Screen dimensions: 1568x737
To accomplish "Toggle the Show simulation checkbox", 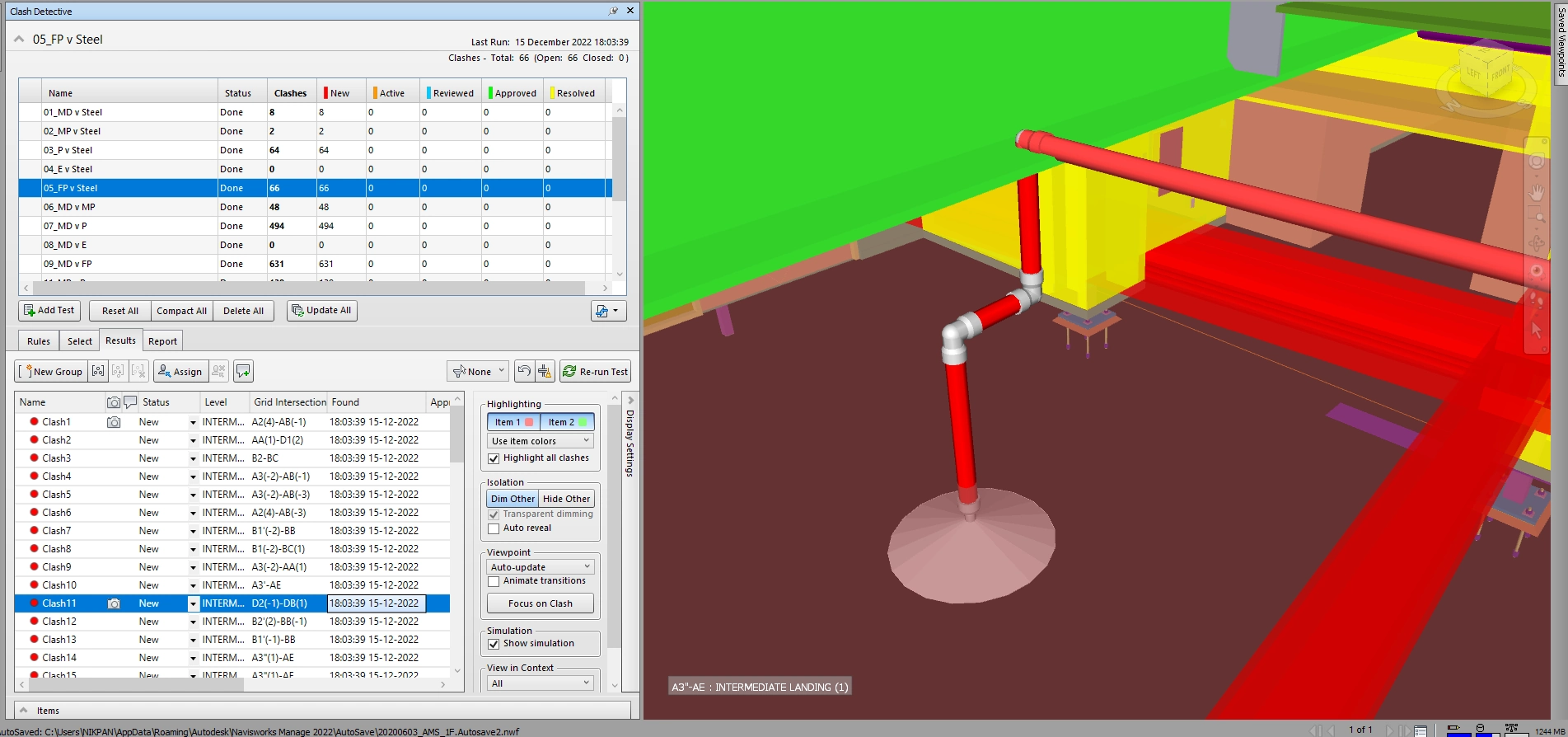I will click(494, 644).
